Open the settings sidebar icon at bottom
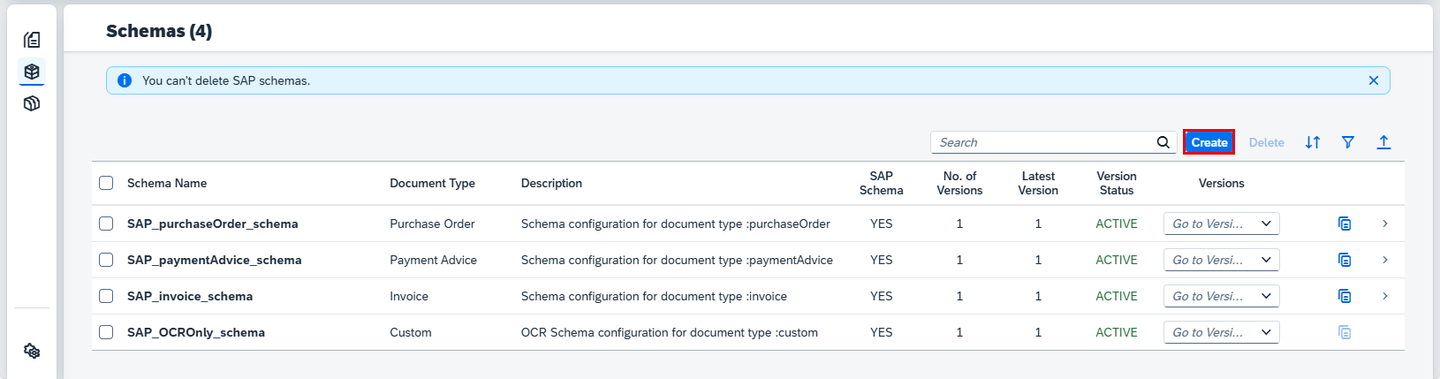Screen dimensions: 1440x379 click(x=32, y=351)
